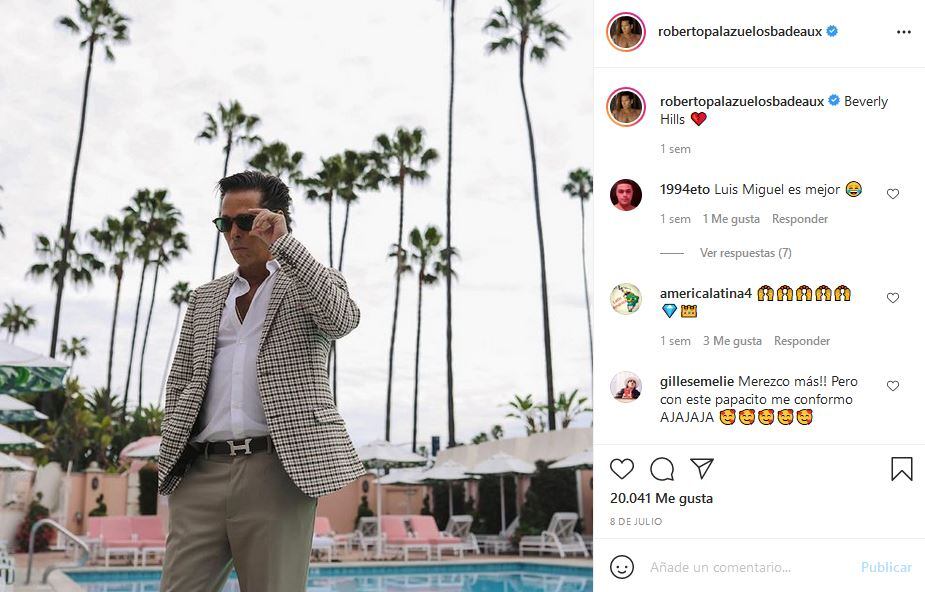Share post via paper plane icon
The image size is (925, 592).
702,468
